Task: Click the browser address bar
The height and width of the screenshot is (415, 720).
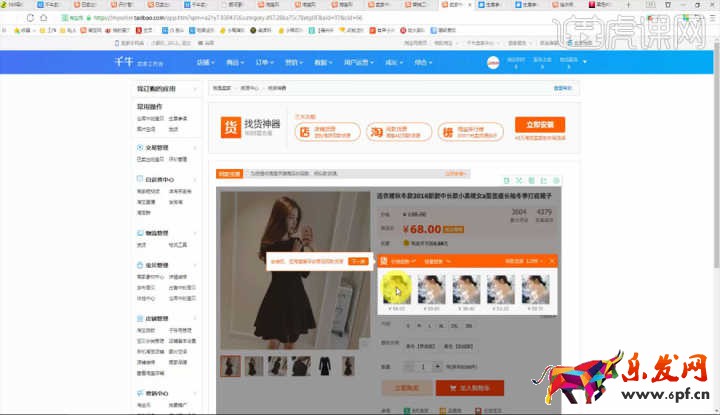Action: pos(300,18)
